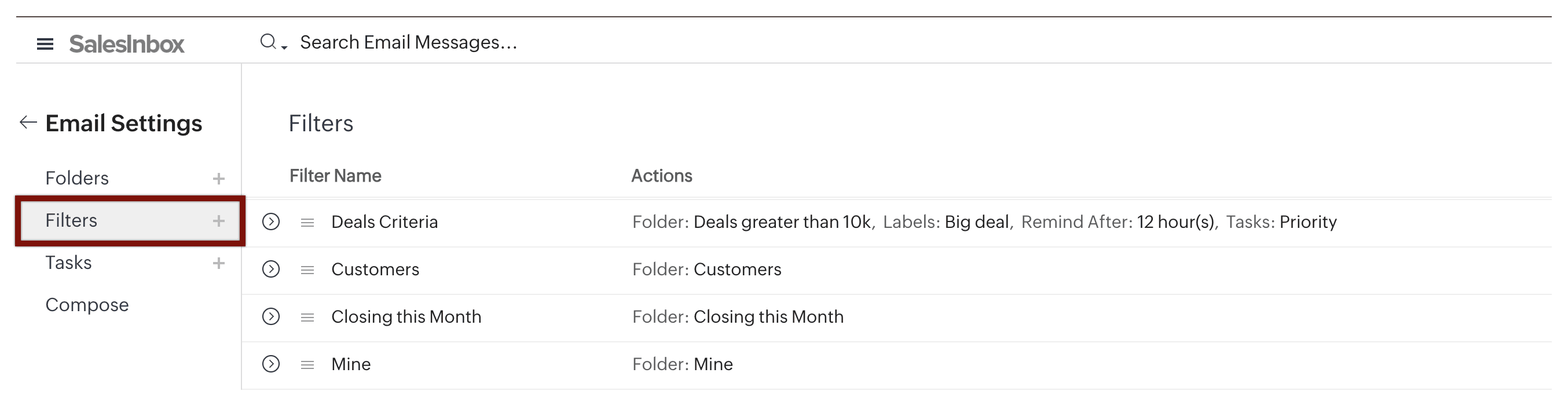Grab the drag handle for Deals Criteria
Screen dimensions: 1568x406
[x=307, y=223]
